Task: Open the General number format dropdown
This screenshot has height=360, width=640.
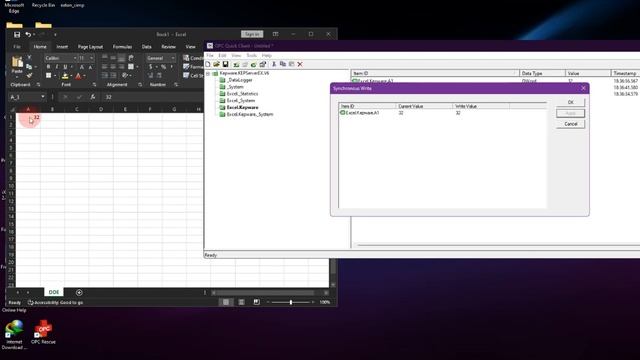Action: (x=173, y=58)
